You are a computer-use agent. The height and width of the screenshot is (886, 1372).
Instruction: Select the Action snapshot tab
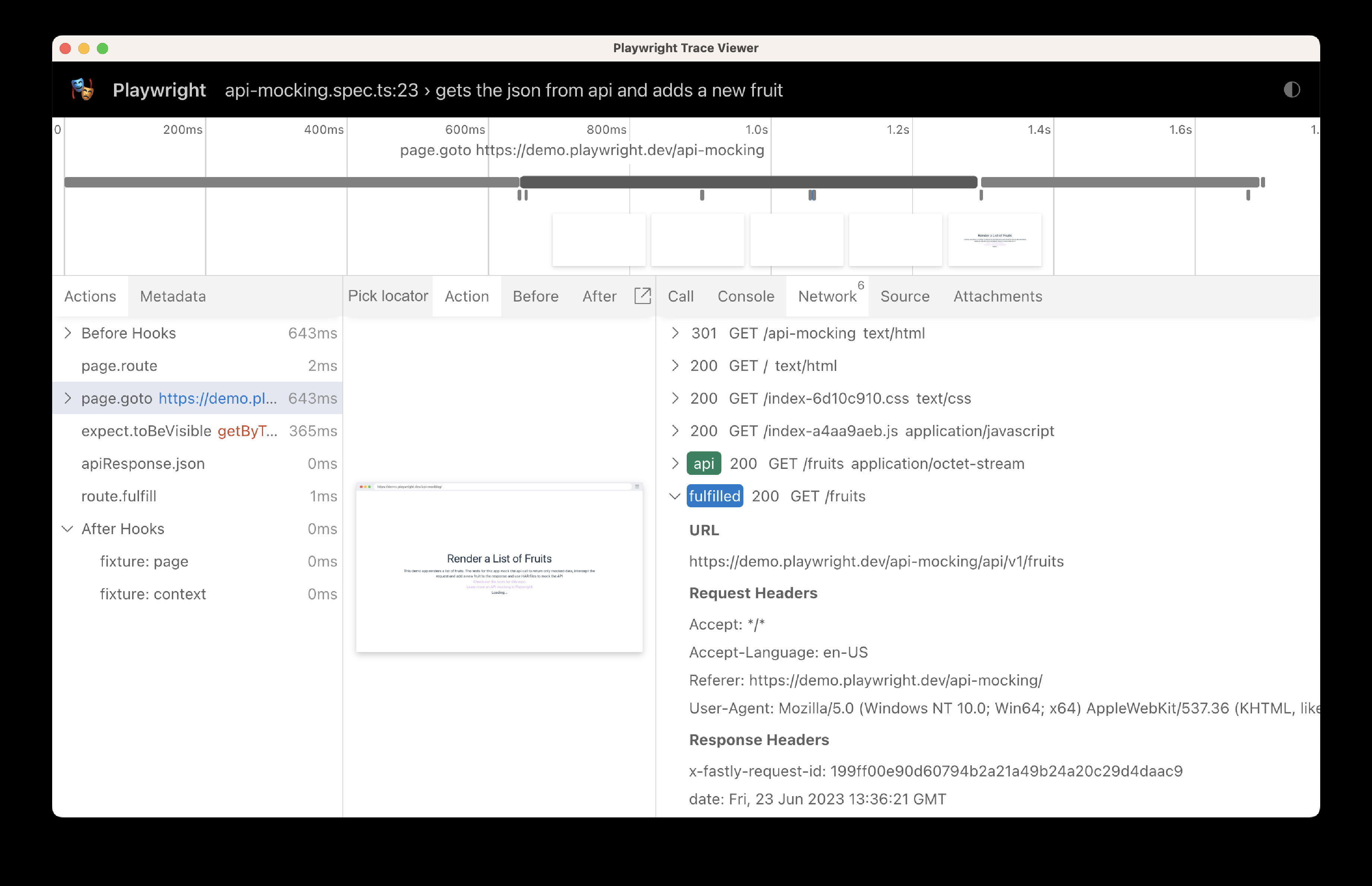pyautogui.click(x=467, y=296)
